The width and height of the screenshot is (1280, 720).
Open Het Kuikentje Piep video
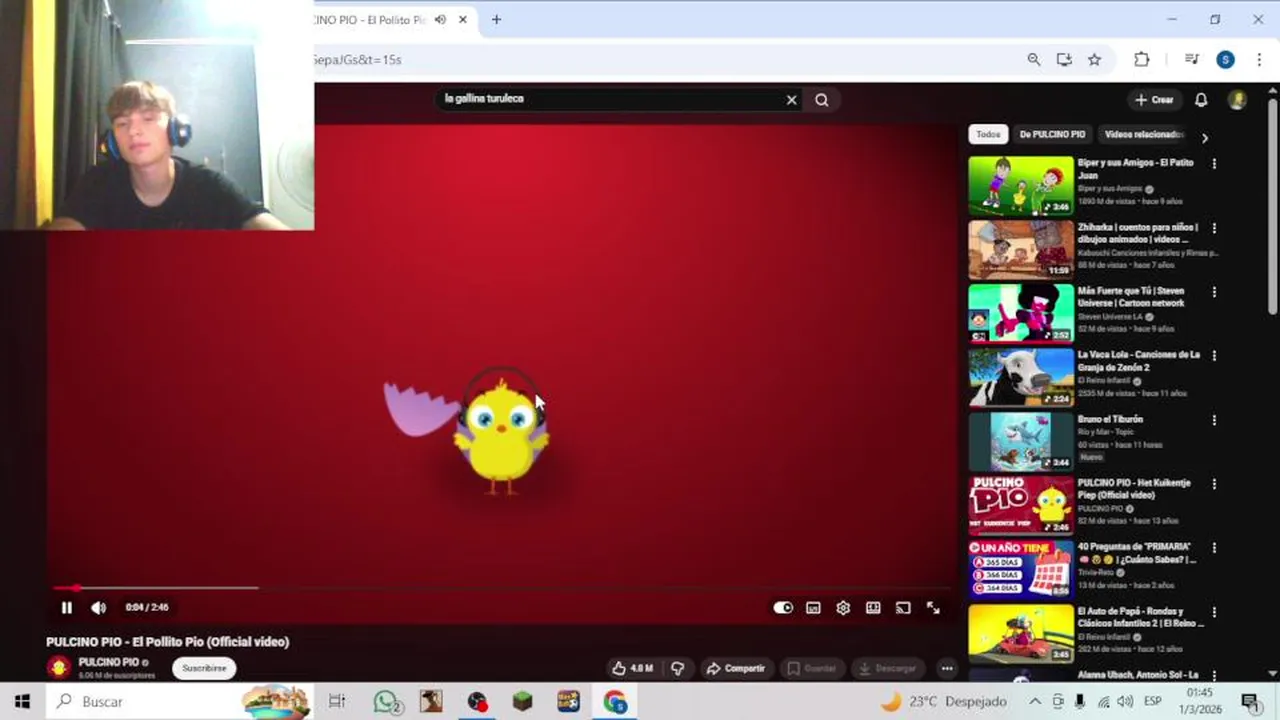point(1020,505)
